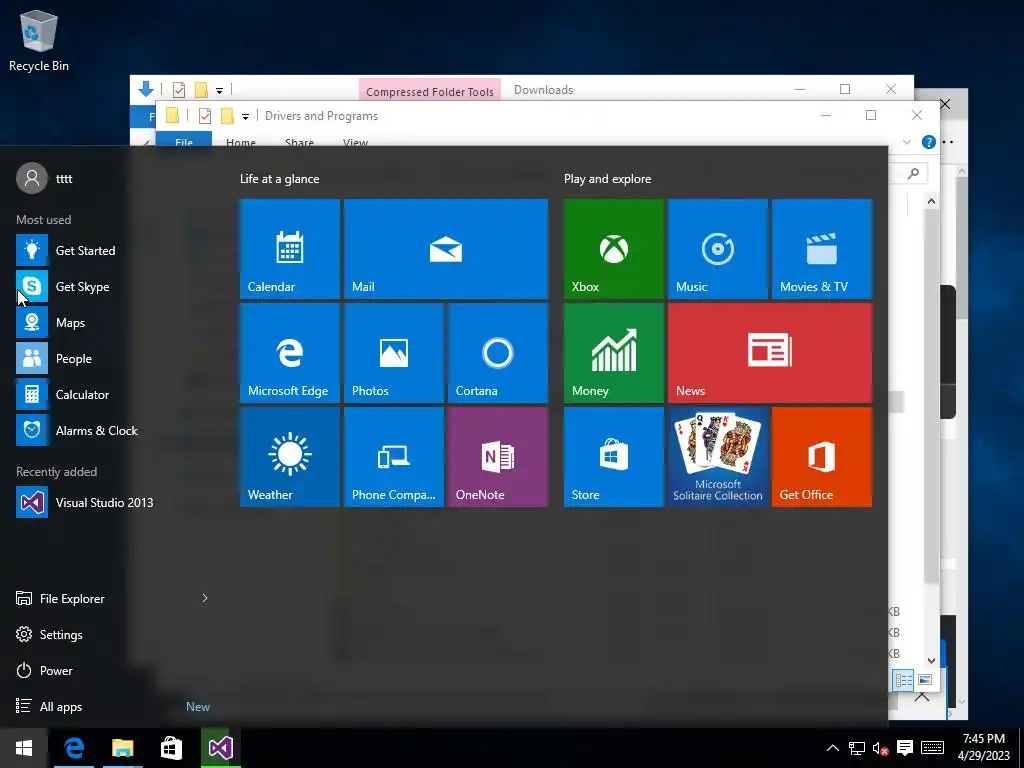Show hidden system tray icons

click(x=833, y=748)
